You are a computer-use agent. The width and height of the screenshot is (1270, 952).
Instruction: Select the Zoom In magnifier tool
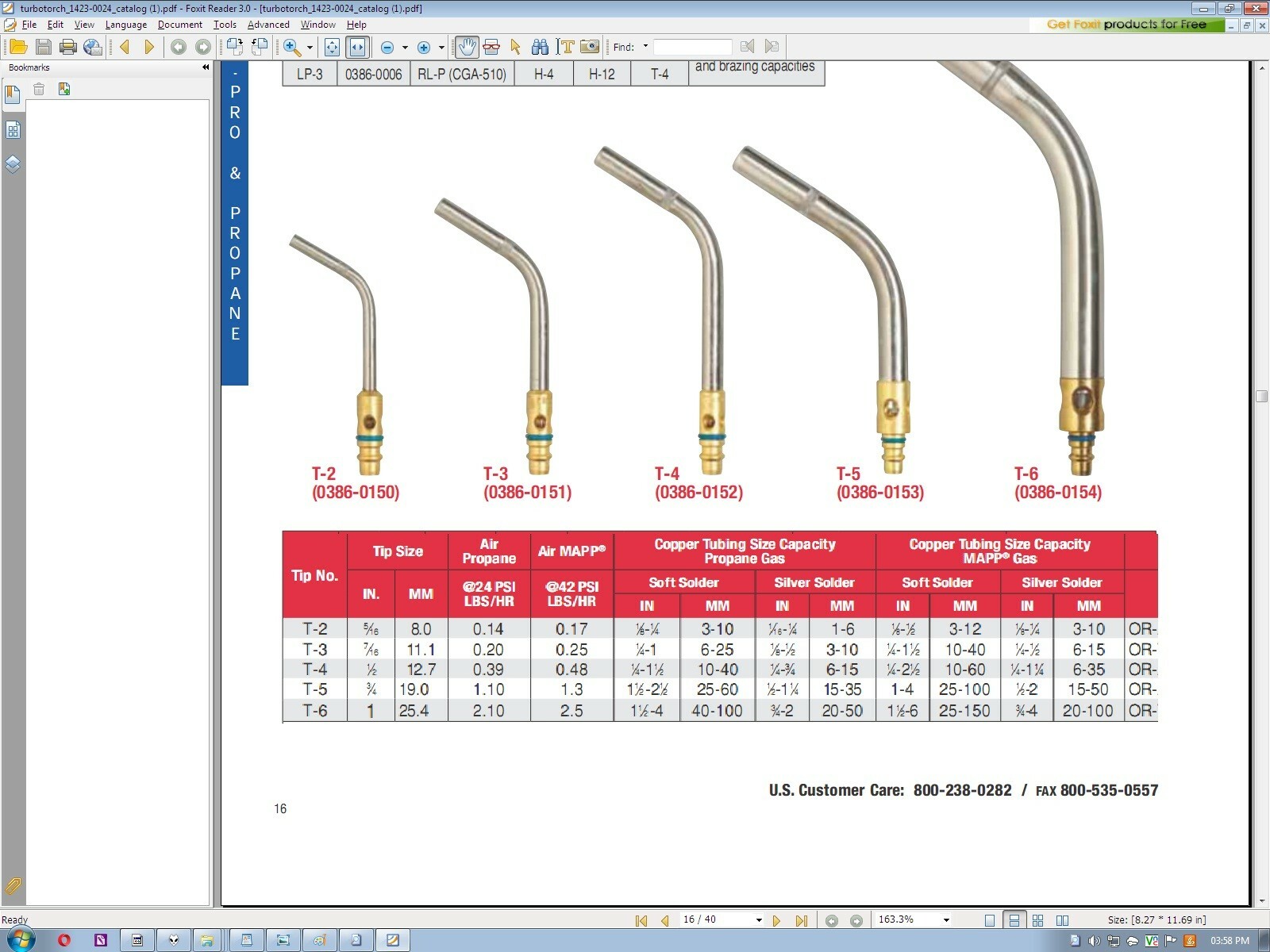coord(291,47)
